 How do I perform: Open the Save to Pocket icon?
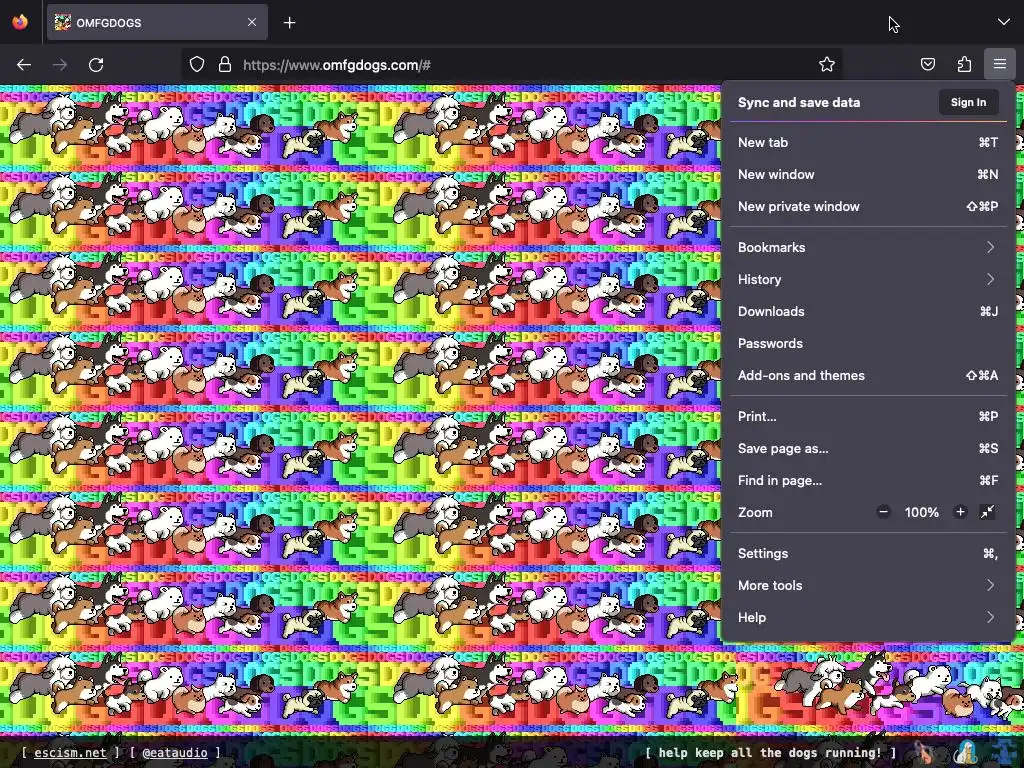[x=927, y=64]
